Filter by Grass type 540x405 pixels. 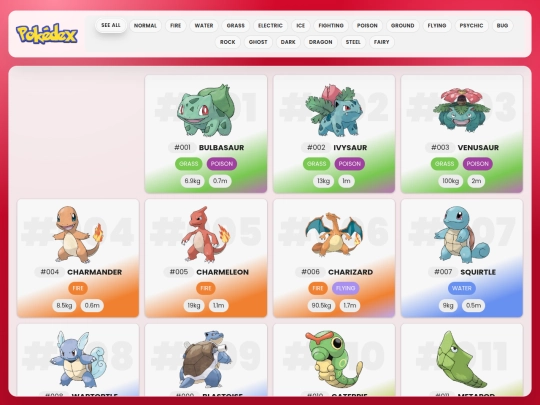tap(236, 25)
